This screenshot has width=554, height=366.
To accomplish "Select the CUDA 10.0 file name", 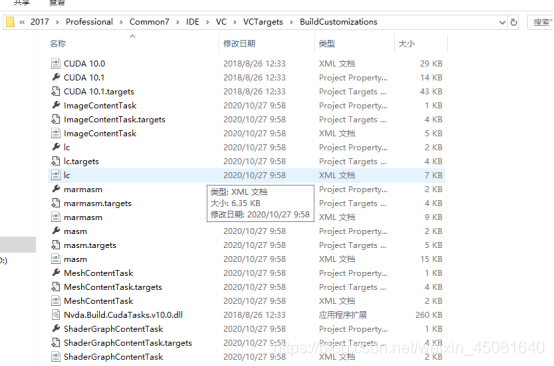I will pos(84,64).
